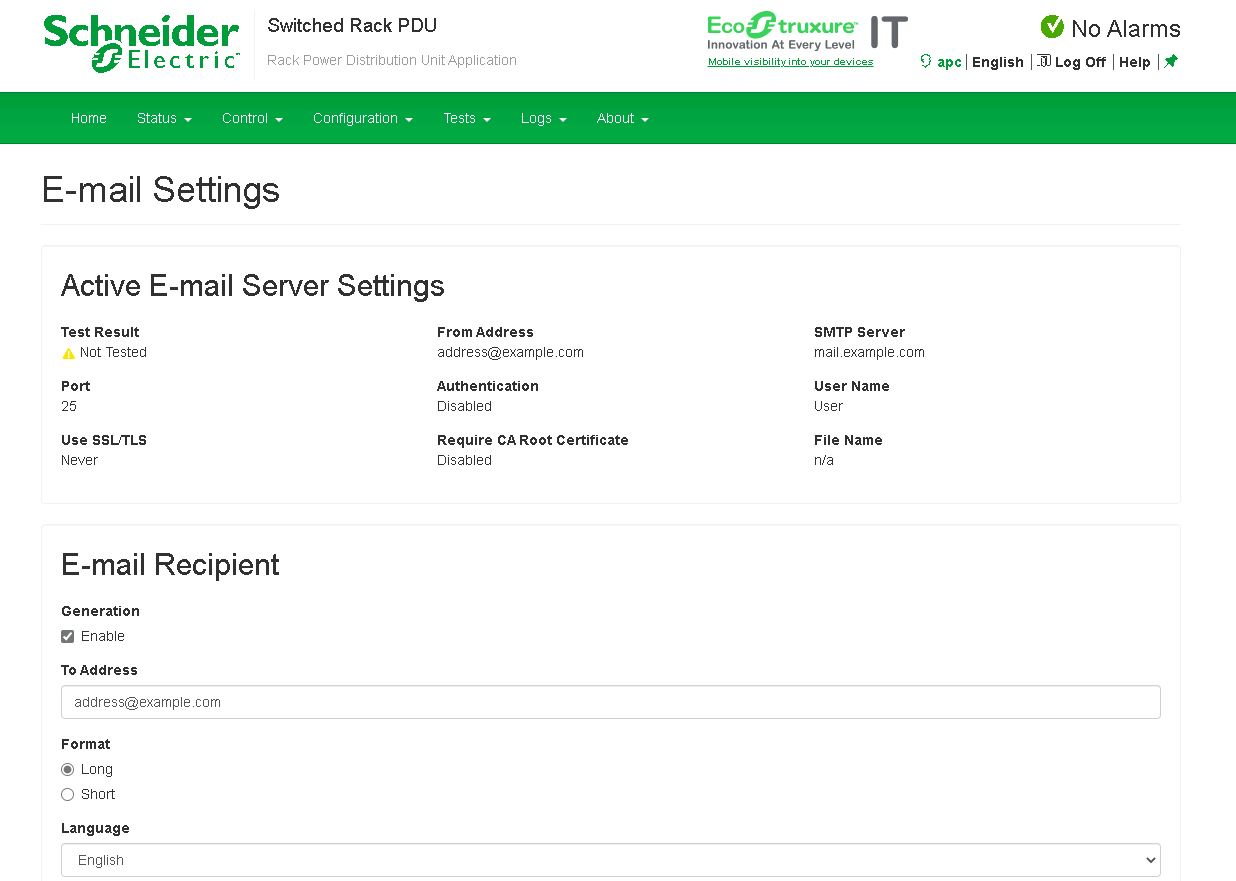Image resolution: width=1236 pixels, height=881 pixels.
Task: Expand the About menu
Action: [623, 118]
